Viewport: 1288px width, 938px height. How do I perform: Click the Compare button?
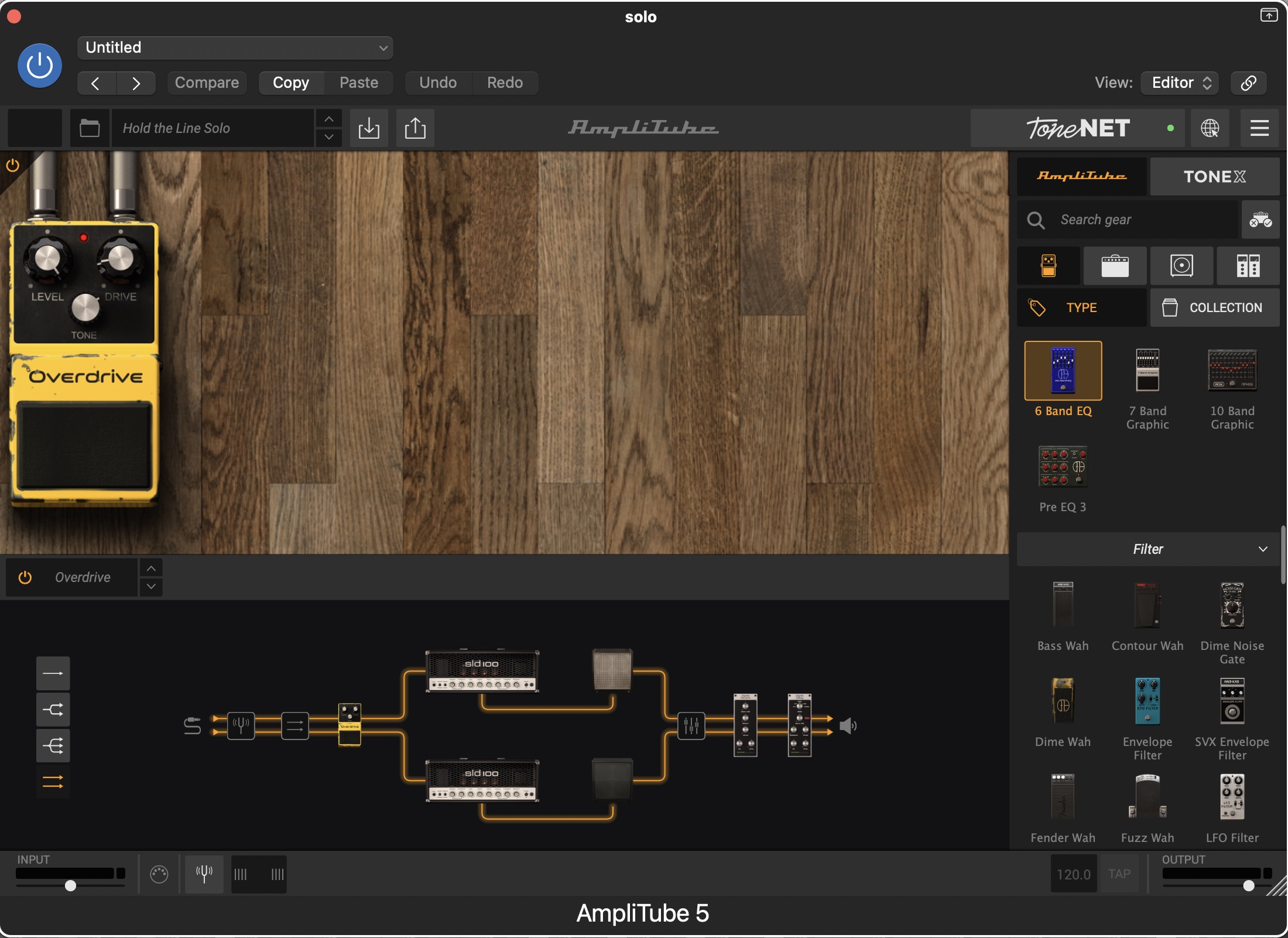pyautogui.click(x=207, y=83)
